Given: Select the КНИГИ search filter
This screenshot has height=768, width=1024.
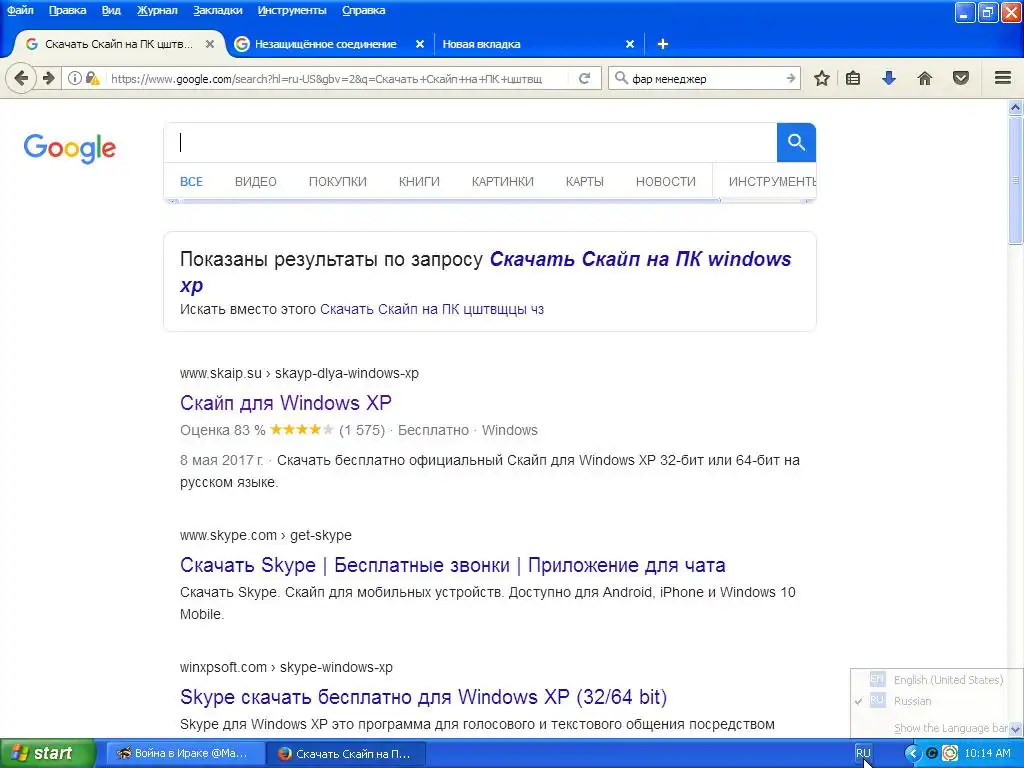Looking at the screenshot, I should pyautogui.click(x=419, y=182).
